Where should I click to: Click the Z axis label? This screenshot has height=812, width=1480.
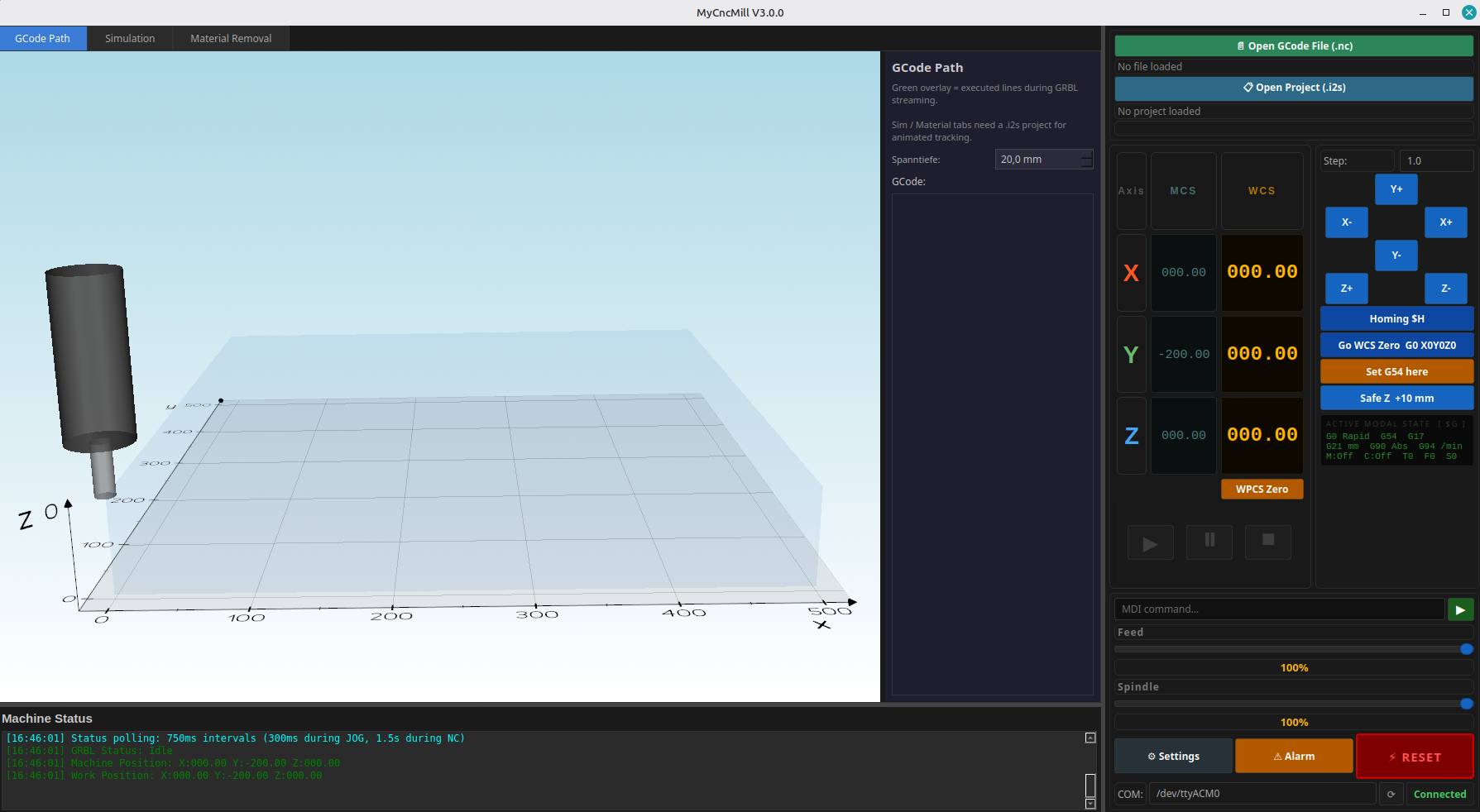(x=1132, y=436)
